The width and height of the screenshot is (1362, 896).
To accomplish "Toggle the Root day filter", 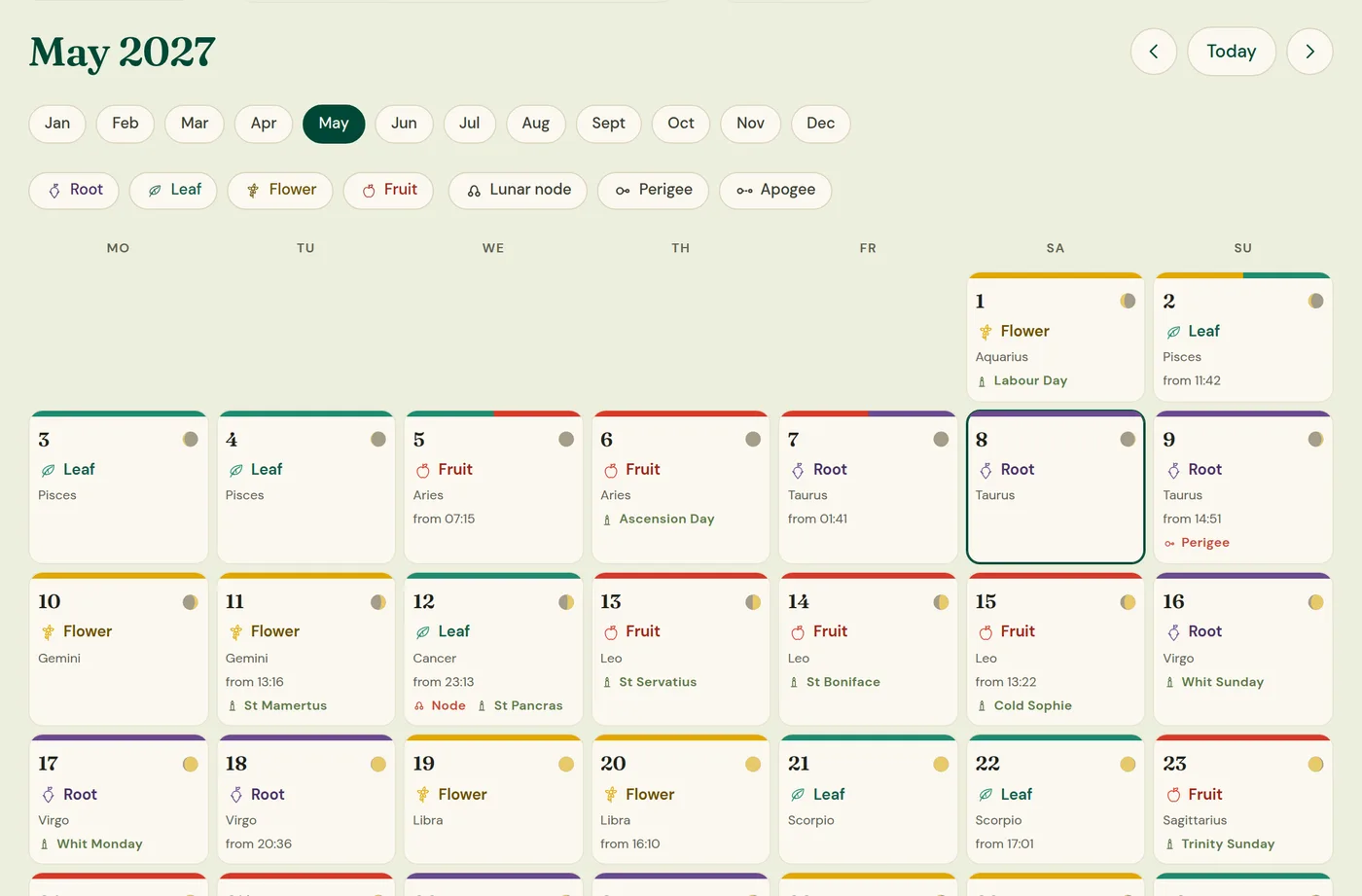I will point(74,191).
